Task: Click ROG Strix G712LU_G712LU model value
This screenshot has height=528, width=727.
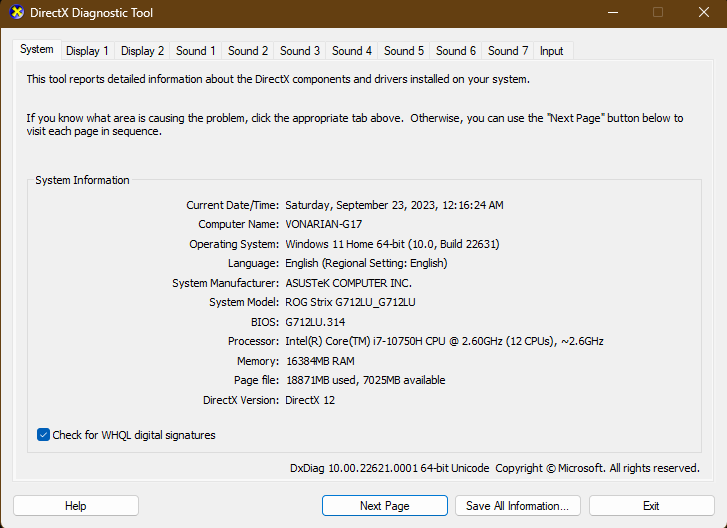Action: (351, 302)
